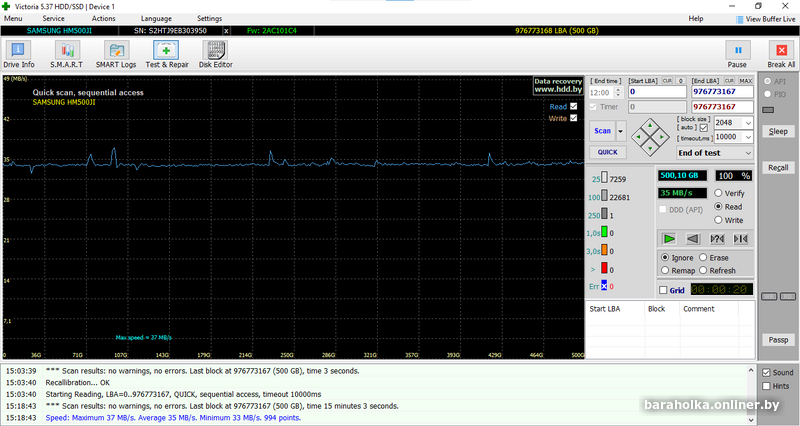
Task: Click the CUR button beside Start LBA
Action: coord(667,81)
